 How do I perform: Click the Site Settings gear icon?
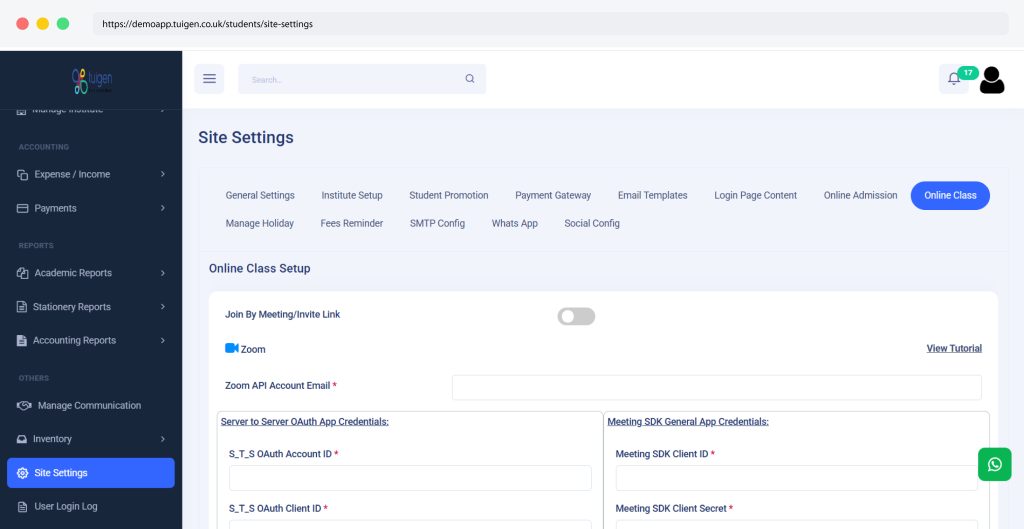(x=22, y=473)
